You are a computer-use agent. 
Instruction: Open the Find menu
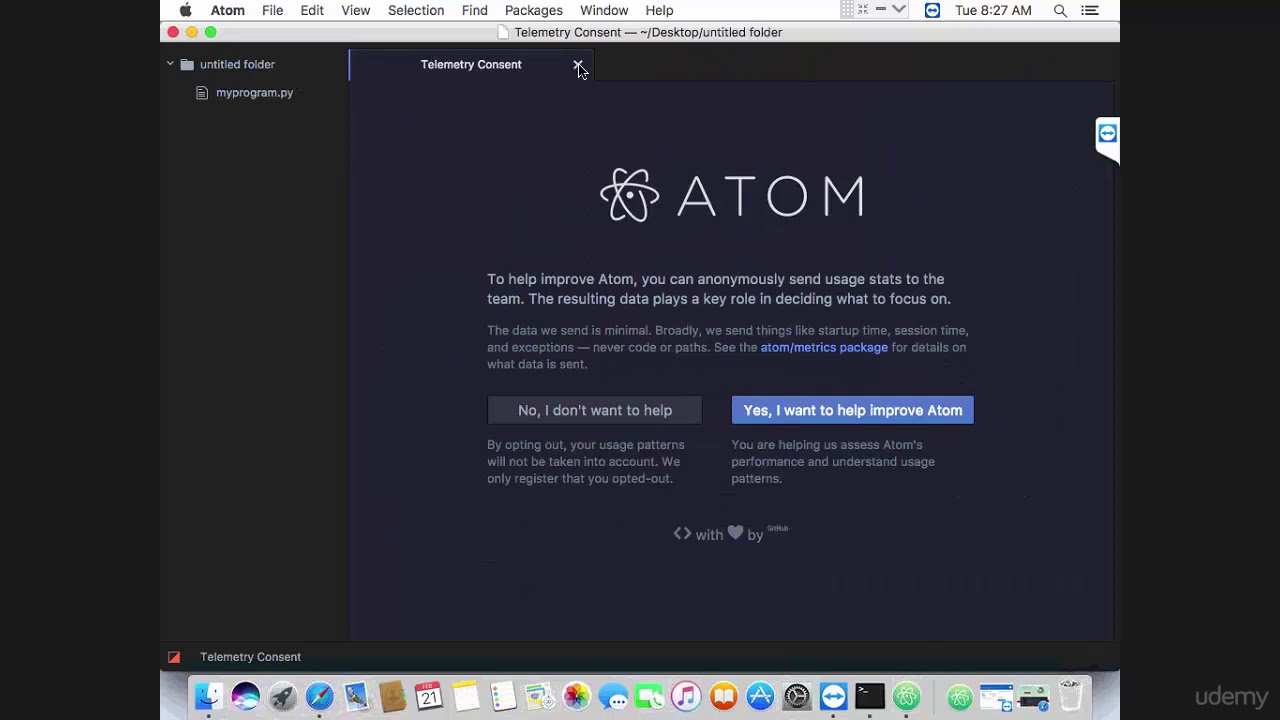pyautogui.click(x=474, y=10)
